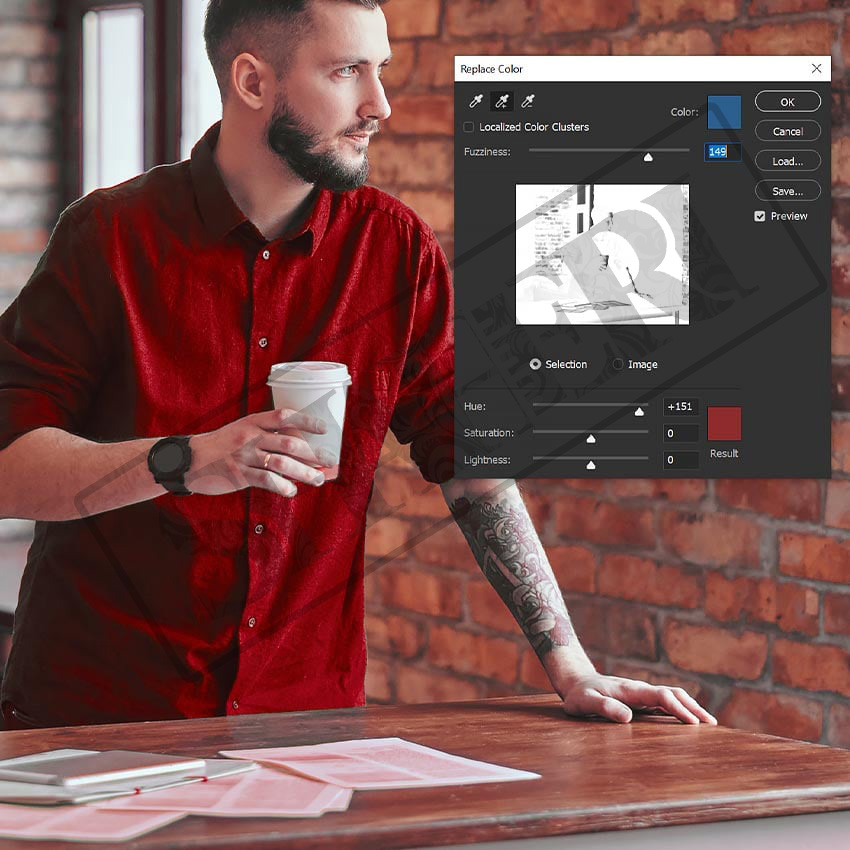Click the Save... button

click(x=787, y=191)
